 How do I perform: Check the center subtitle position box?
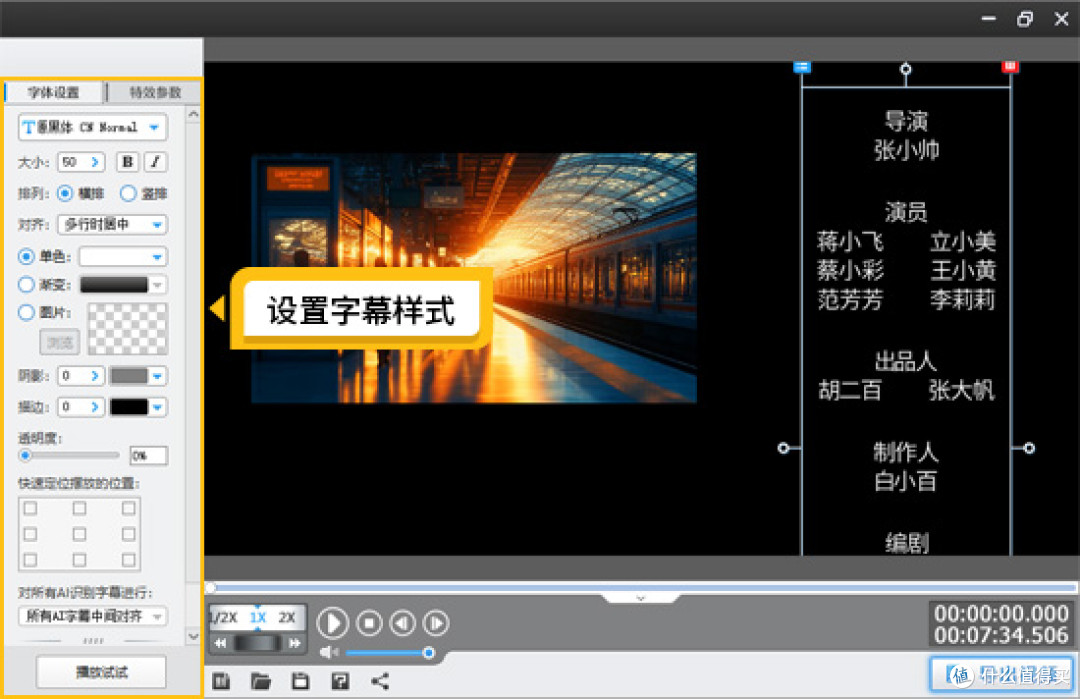(x=79, y=534)
